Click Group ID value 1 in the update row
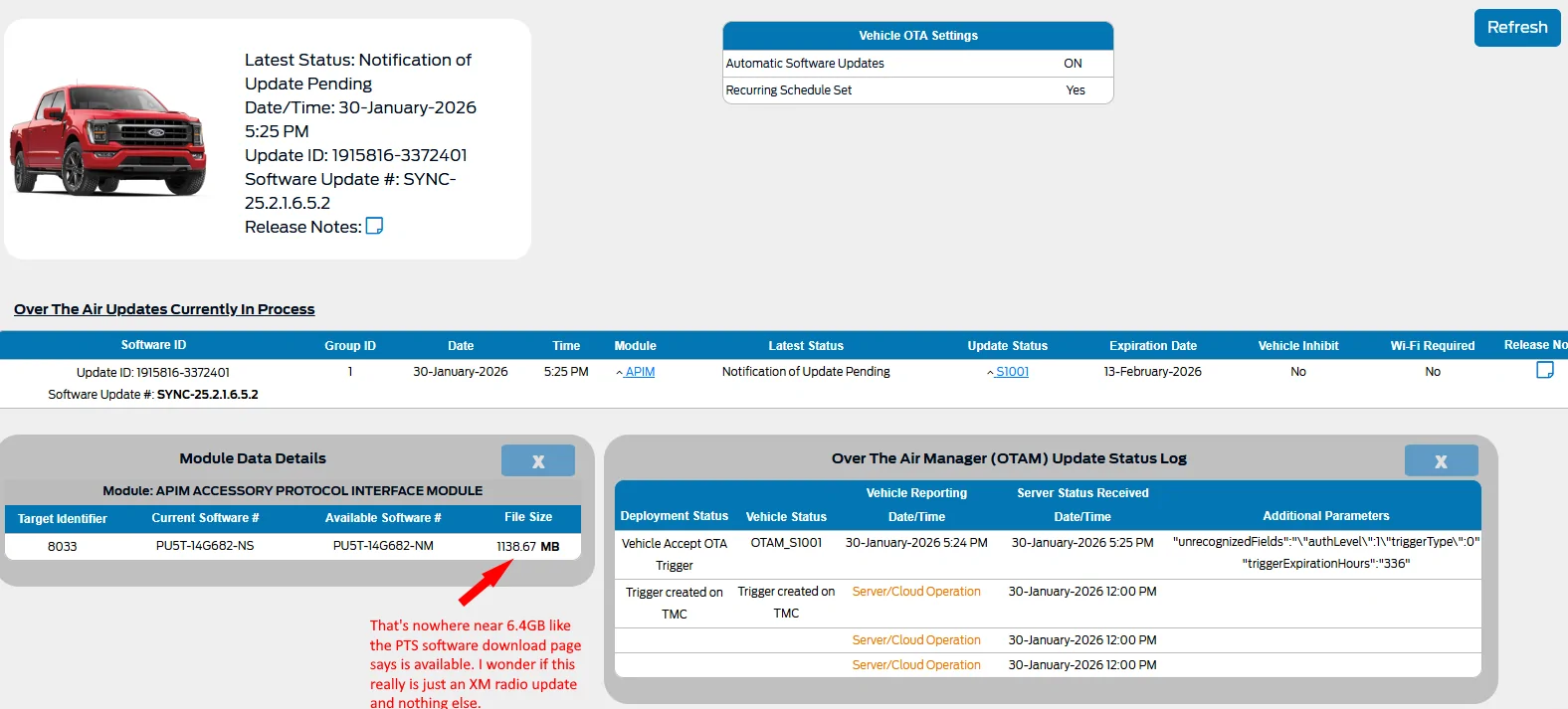 click(x=350, y=372)
